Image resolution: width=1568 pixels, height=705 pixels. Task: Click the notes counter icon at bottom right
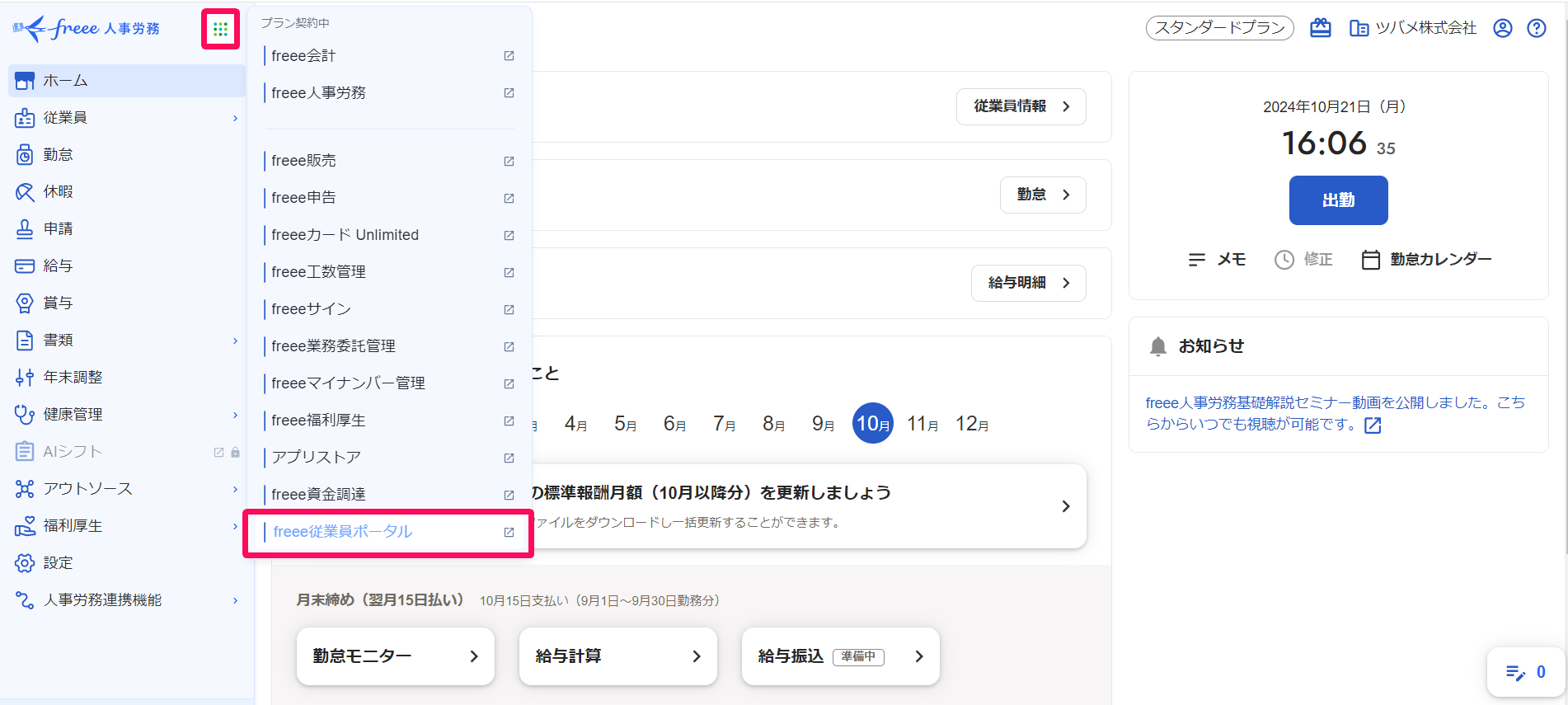(x=1525, y=672)
